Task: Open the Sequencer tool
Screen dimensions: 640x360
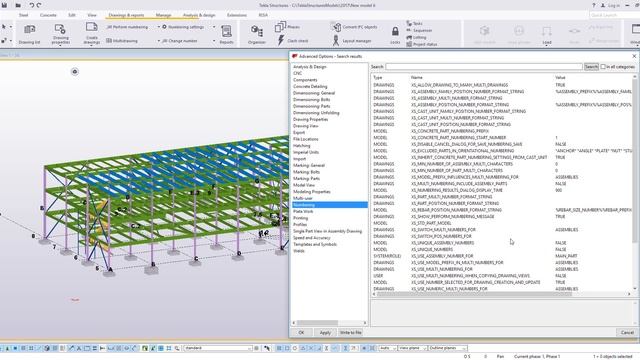Action: pyautogui.click(x=419, y=30)
